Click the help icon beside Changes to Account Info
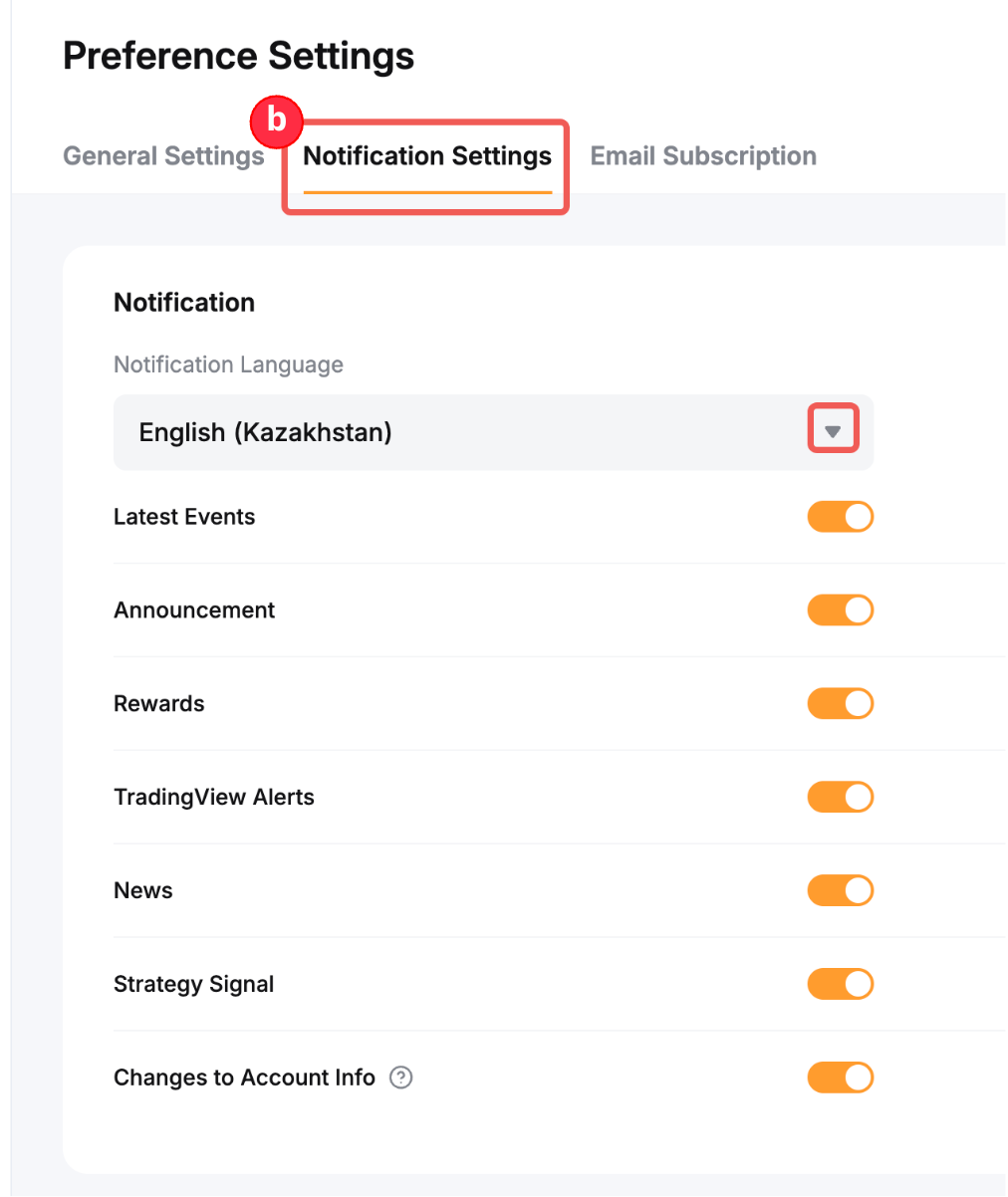Image resolution: width=1008 pixels, height=1197 pixels. click(400, 1077)
